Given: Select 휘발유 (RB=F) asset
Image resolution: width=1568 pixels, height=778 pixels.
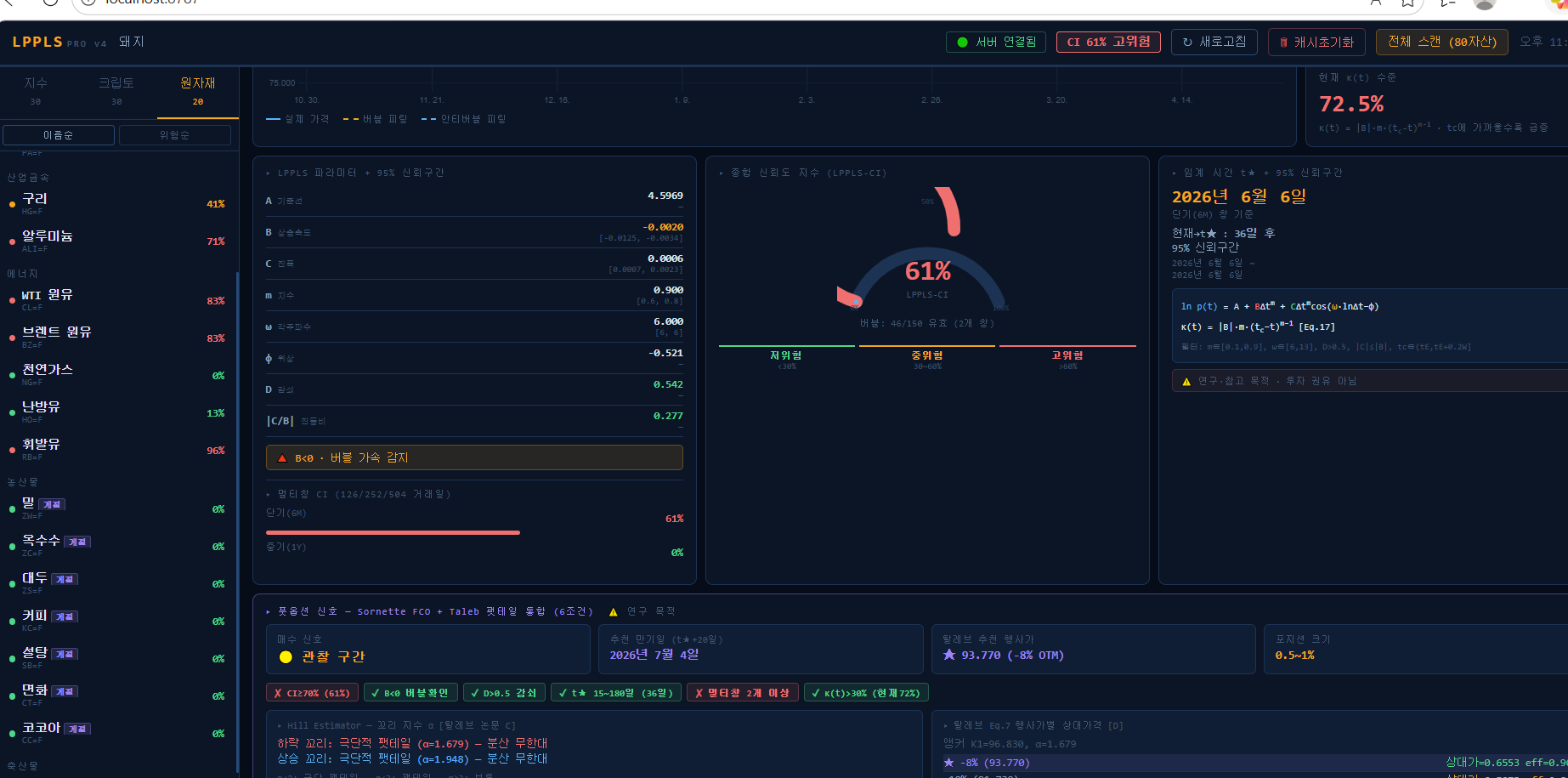Looking at the screenshot, I should 118,449.
